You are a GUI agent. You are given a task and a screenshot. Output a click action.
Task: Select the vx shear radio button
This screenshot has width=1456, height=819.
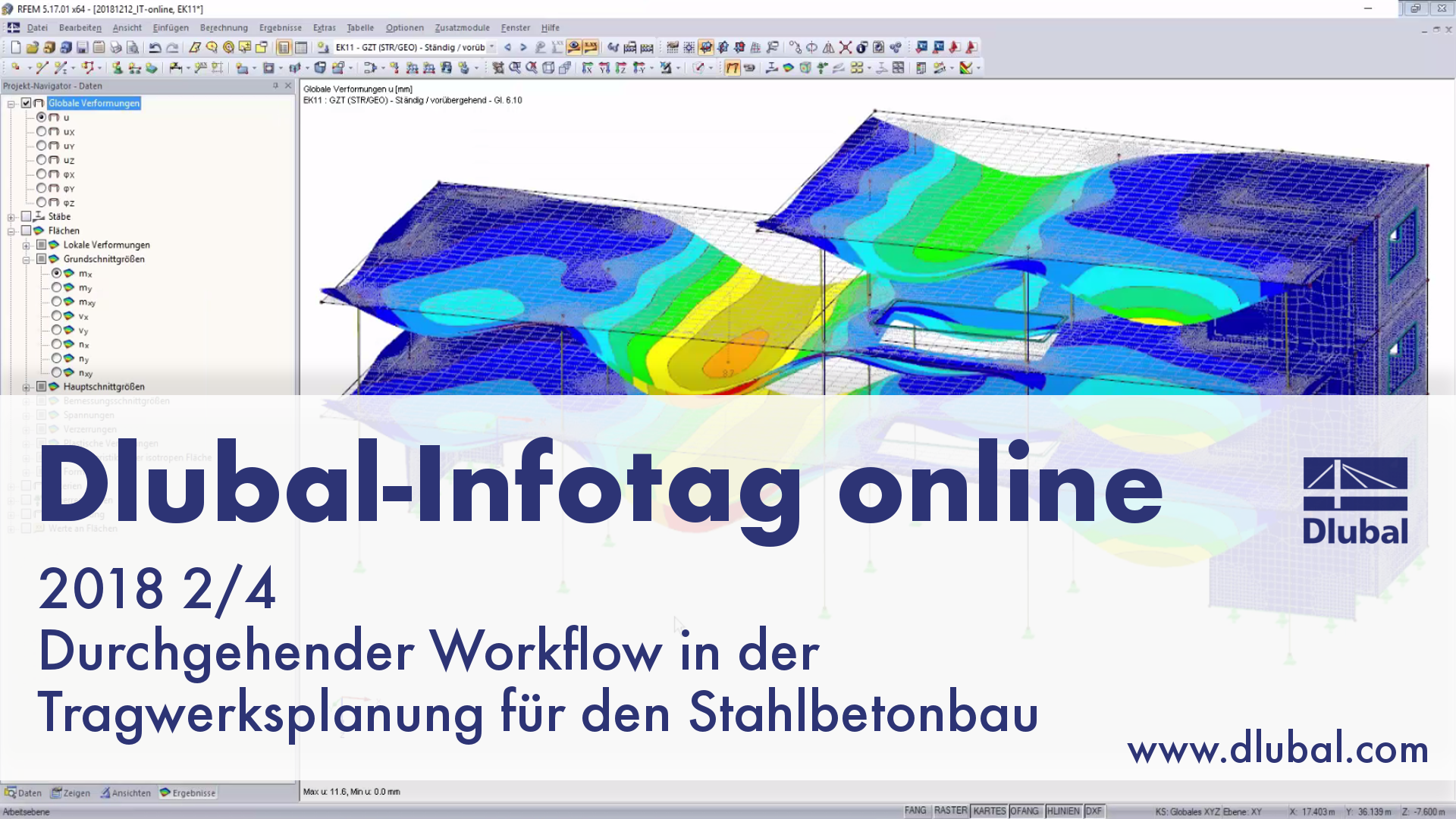56,315
